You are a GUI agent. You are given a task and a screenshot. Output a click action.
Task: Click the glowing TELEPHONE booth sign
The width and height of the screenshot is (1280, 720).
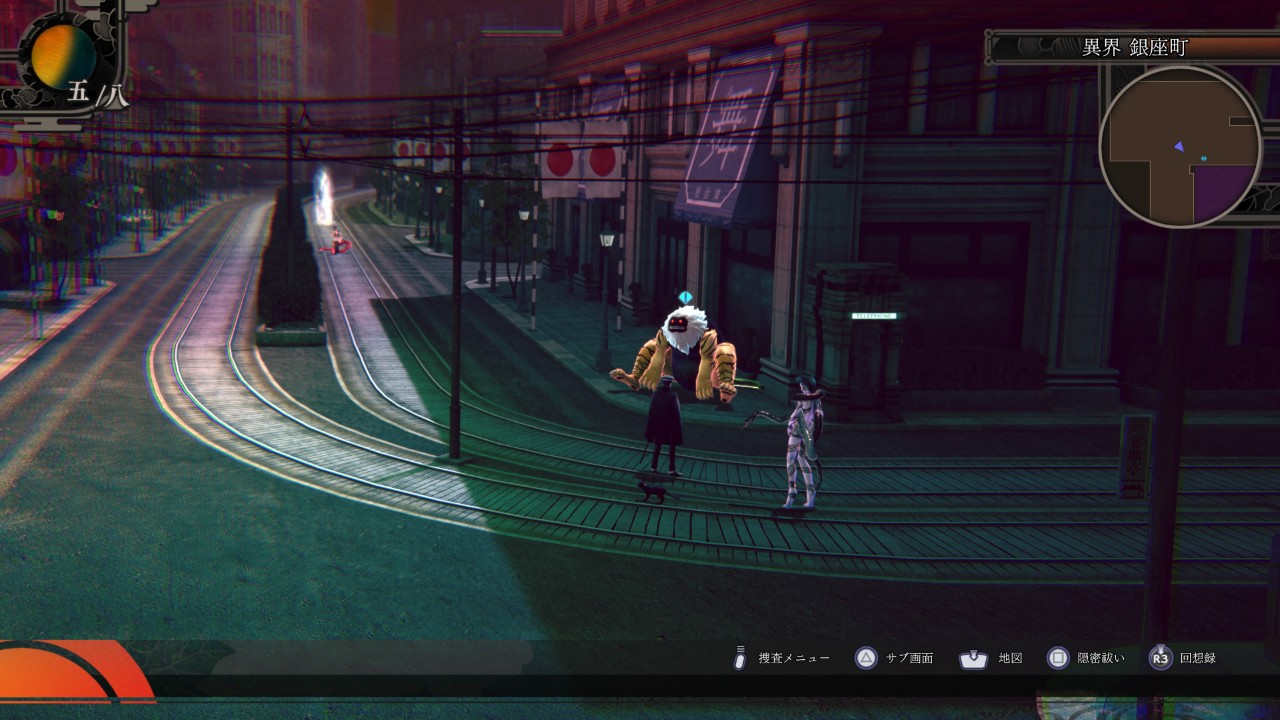[874, 316]
